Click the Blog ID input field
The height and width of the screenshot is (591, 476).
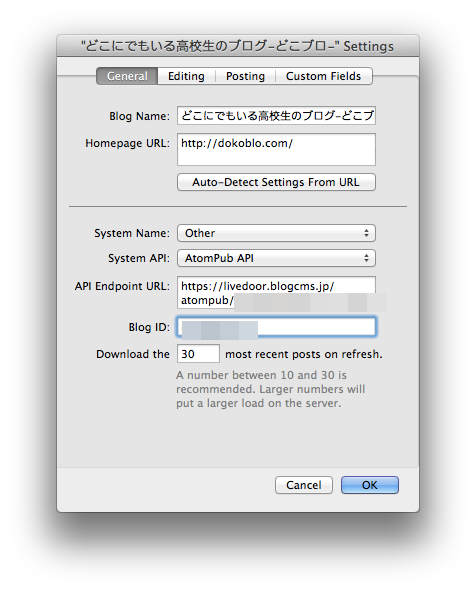point(276,327)
